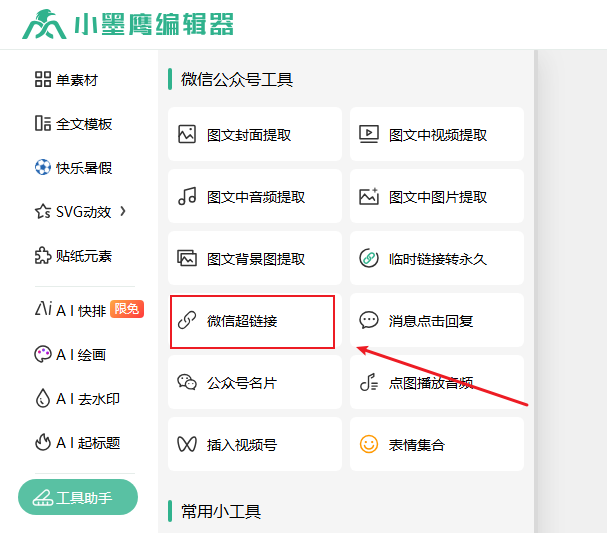
Task: Click the 图文中视频提取 video player icon
Action: 369,134
